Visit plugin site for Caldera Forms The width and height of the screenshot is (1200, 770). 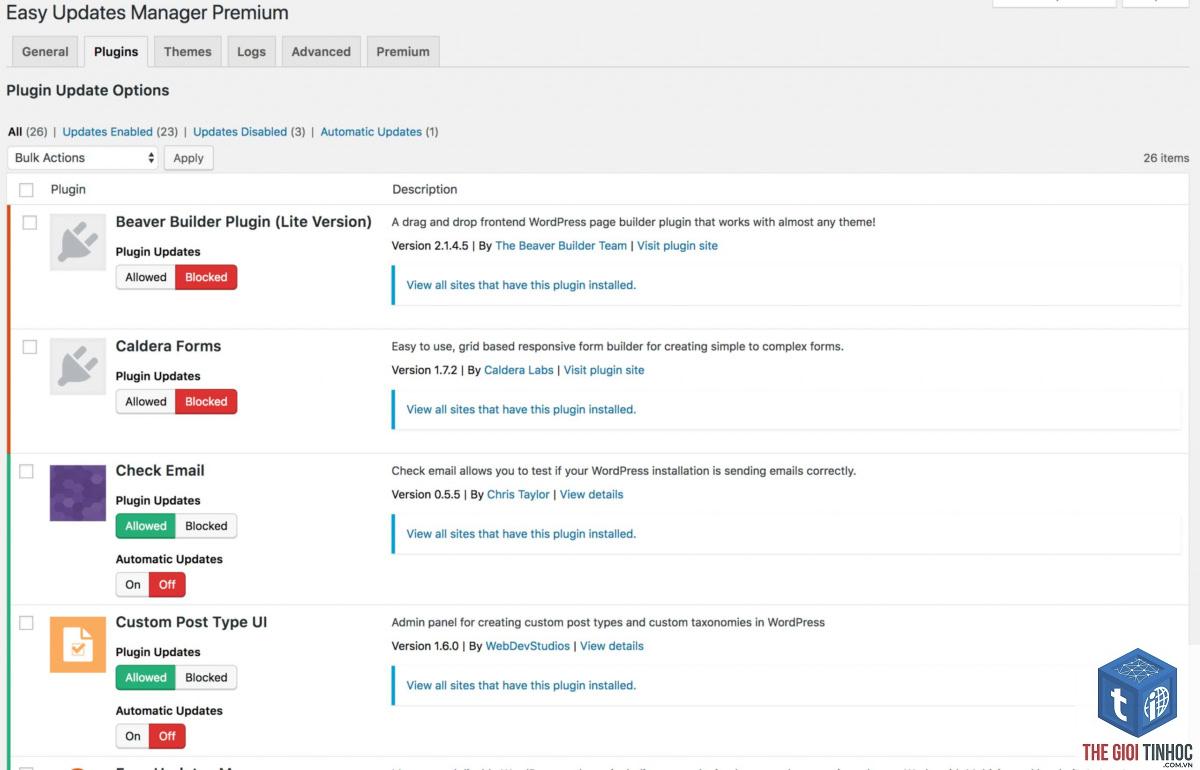[x=604, y=370]
